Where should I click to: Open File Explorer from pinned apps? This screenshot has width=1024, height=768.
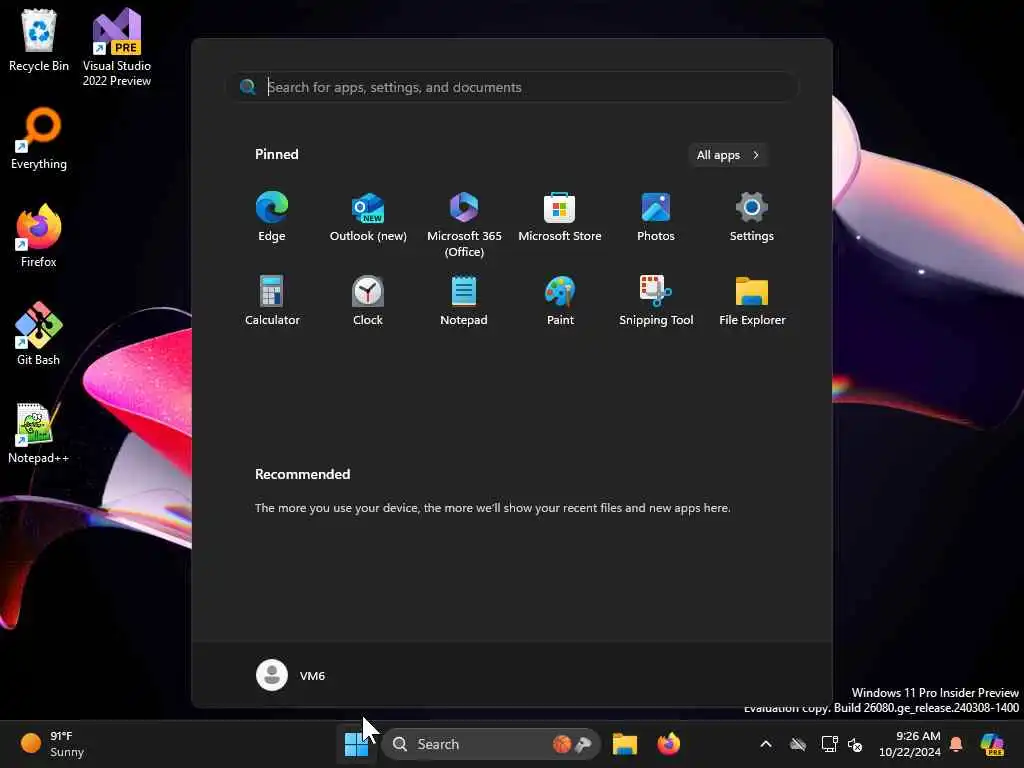tap(752, 301)
